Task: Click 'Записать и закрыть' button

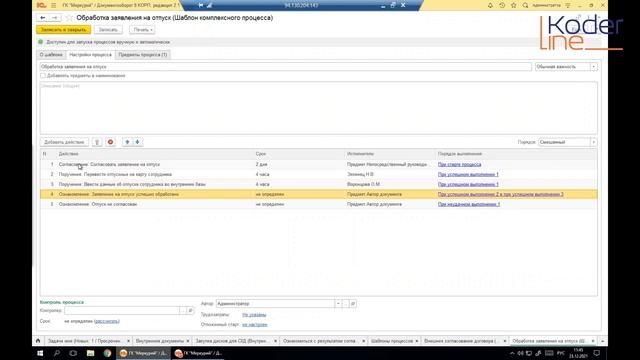Action: (x=63, y=30)
